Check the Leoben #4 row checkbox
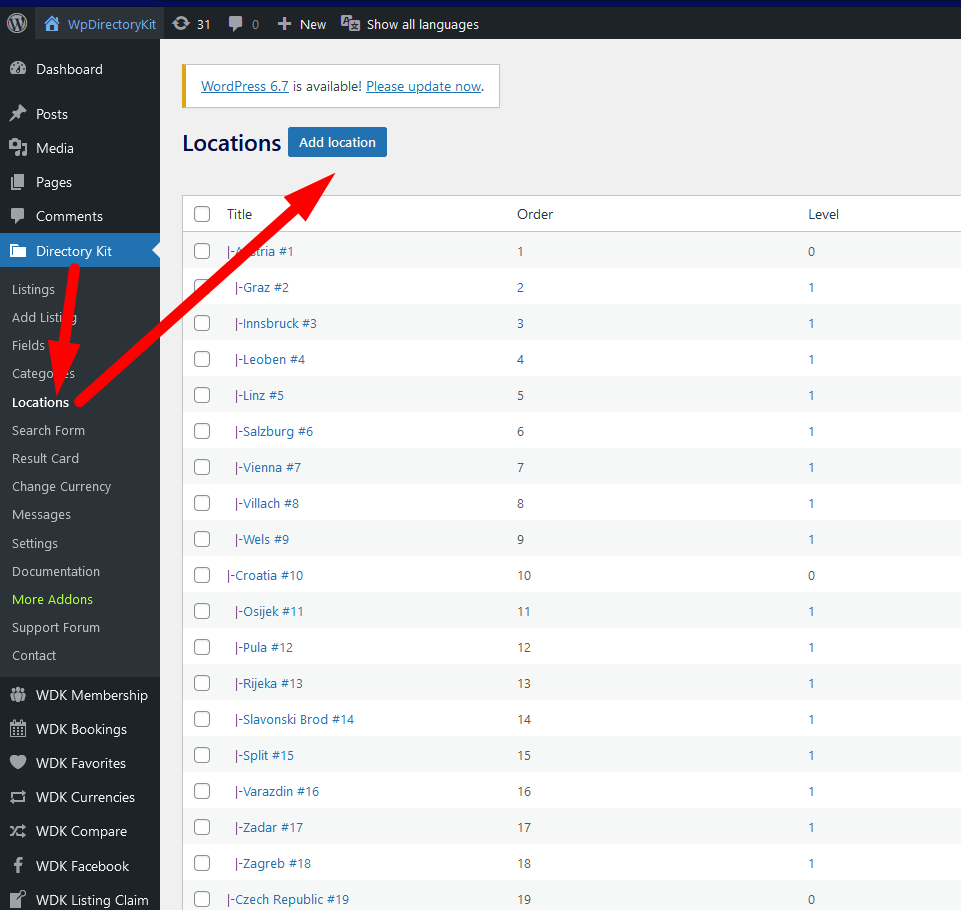Screen dimensions: 961x910 click(202, 359)
